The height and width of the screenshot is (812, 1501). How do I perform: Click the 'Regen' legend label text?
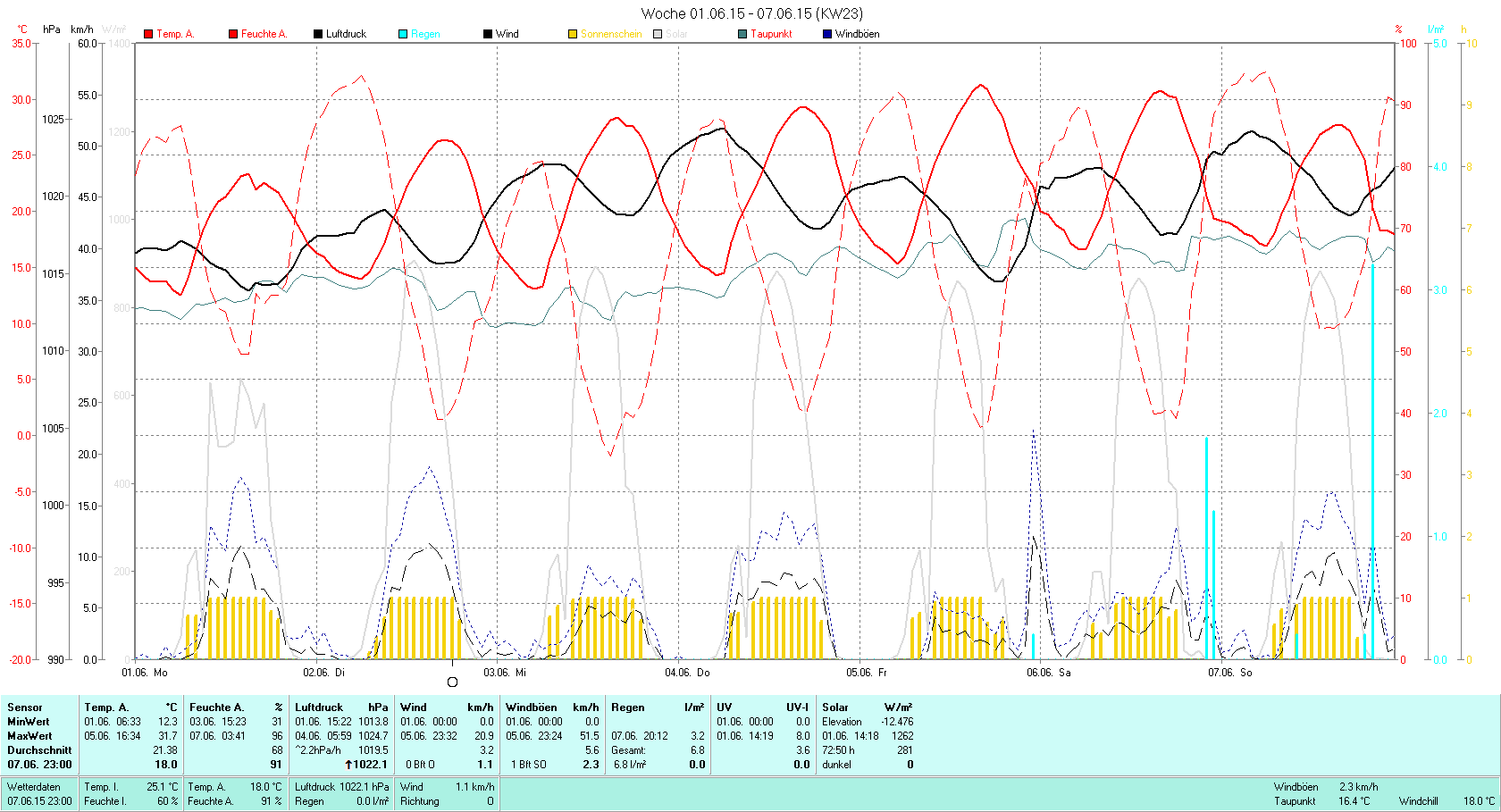pyautogui.click(x=425, y=34)
